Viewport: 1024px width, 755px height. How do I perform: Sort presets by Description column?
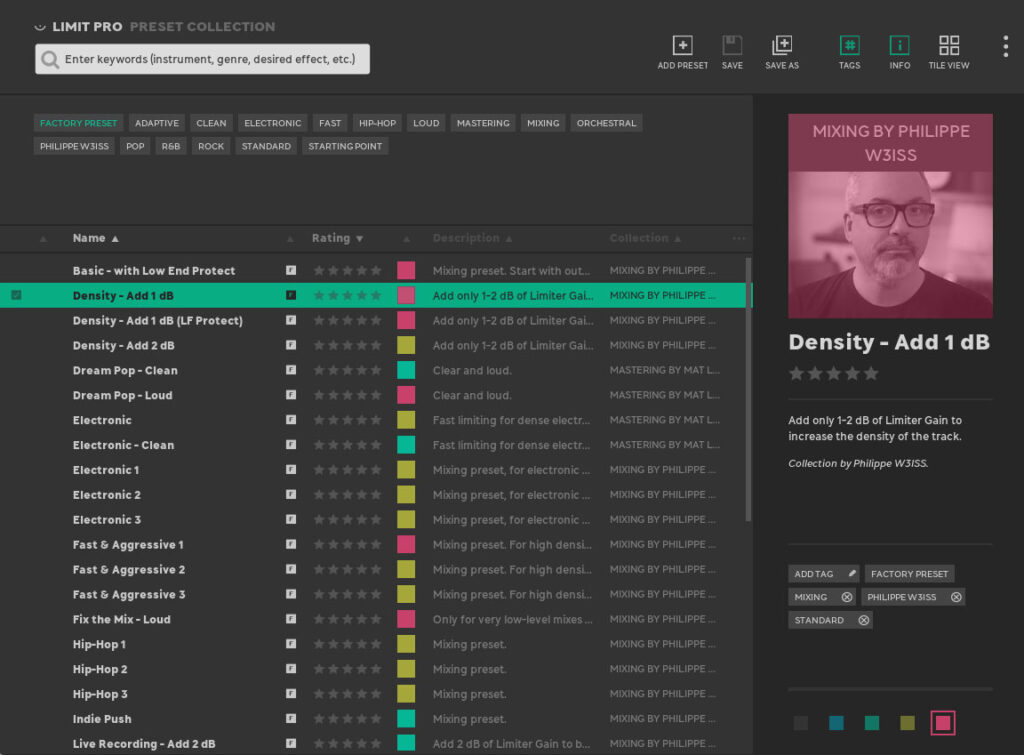point(472,238)
